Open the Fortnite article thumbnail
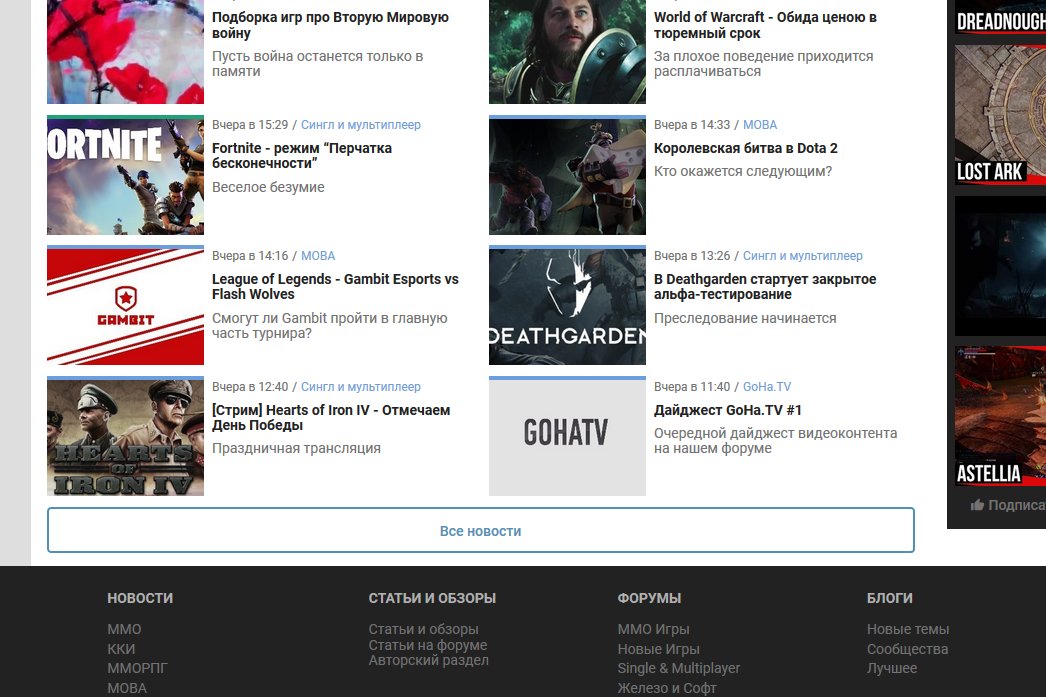1046x697 pixels. click(x=125, y=175)
